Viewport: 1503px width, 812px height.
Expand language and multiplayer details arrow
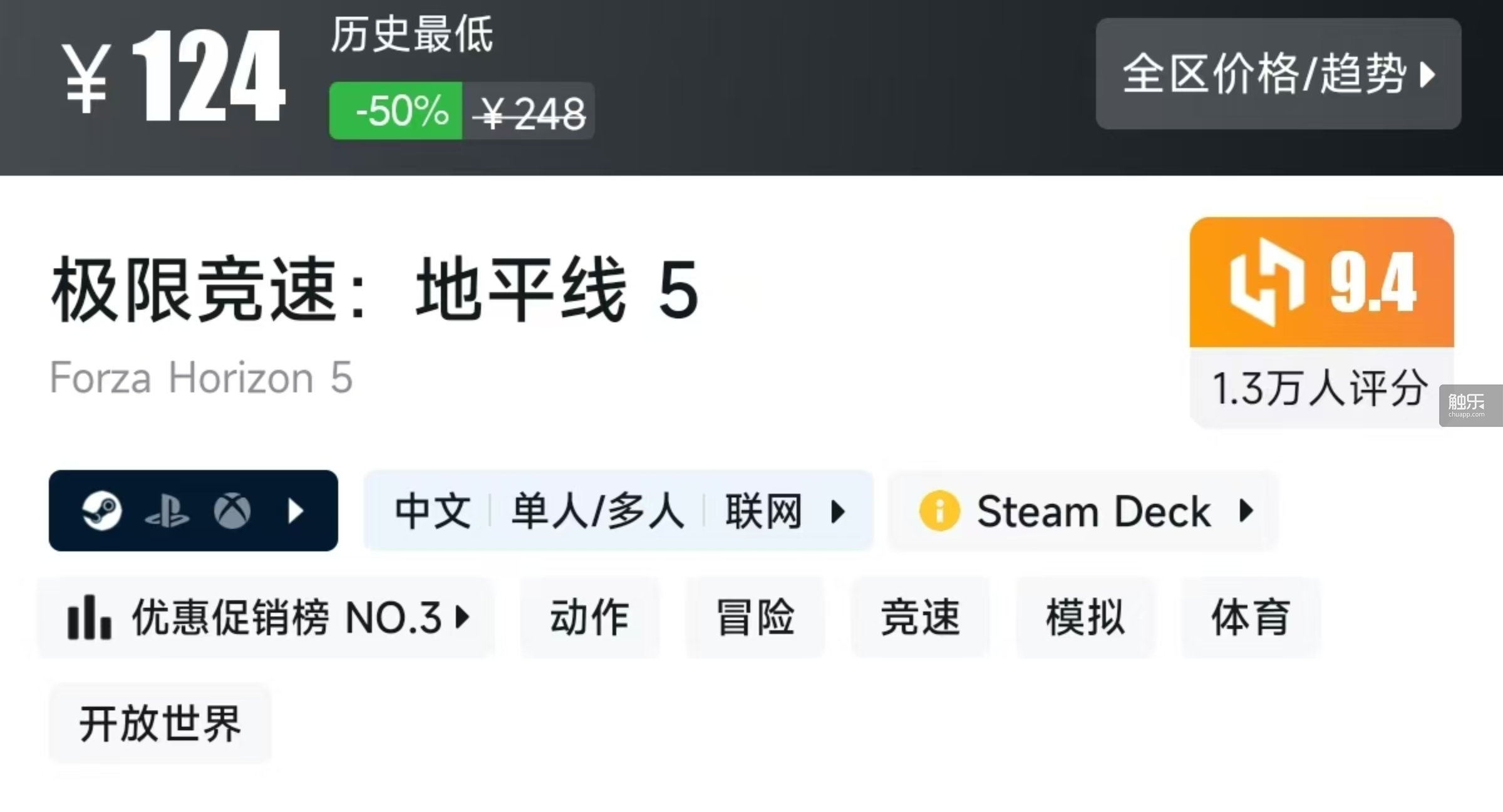point(838,511)
